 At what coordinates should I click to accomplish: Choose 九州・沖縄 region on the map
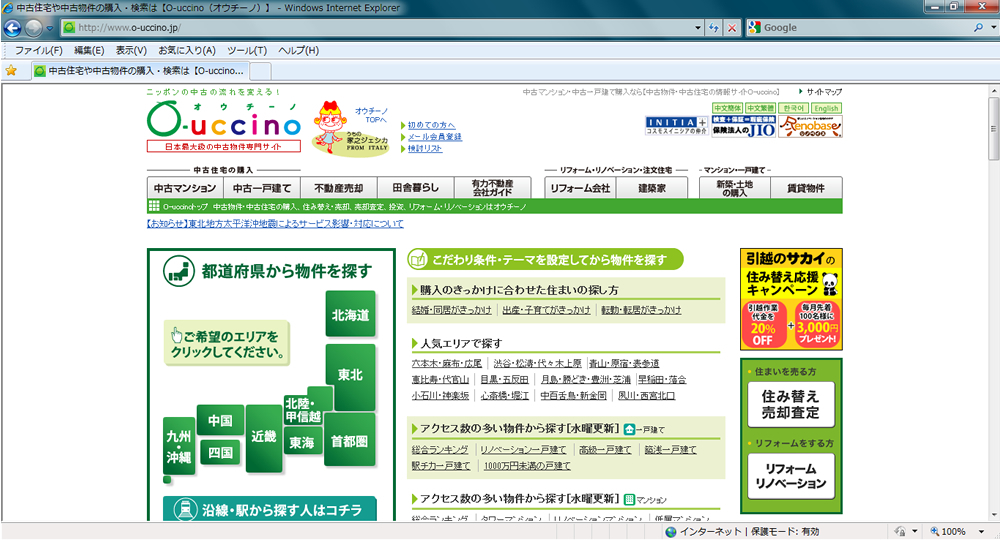point(179,446)
